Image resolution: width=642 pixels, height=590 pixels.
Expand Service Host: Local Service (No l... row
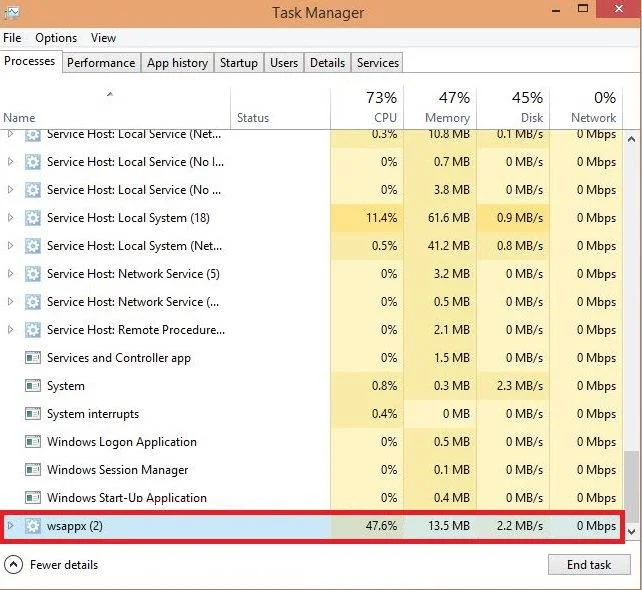pos(11,162)
